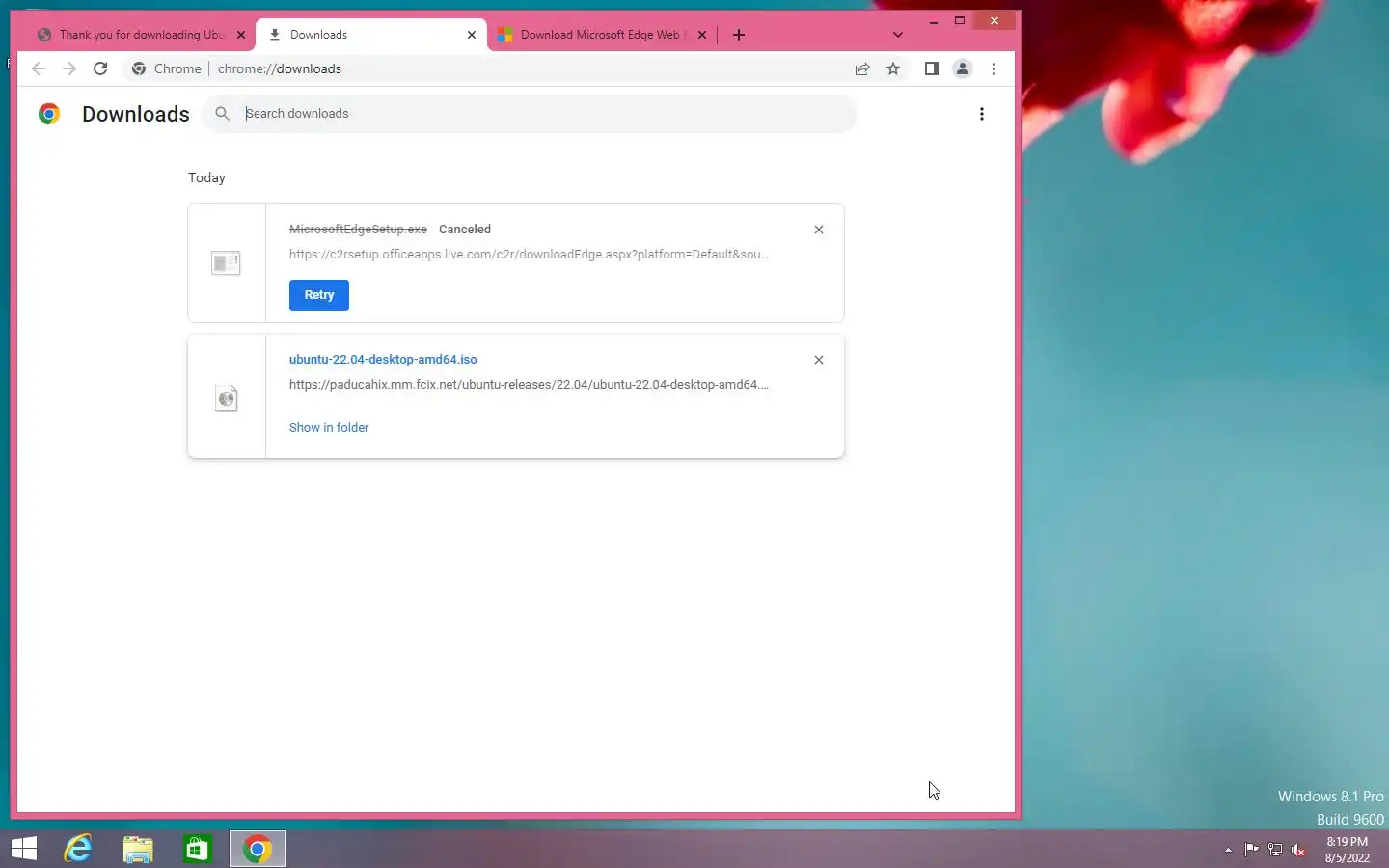
Task: Open the network tray icon
Action: click(1275, 850)
